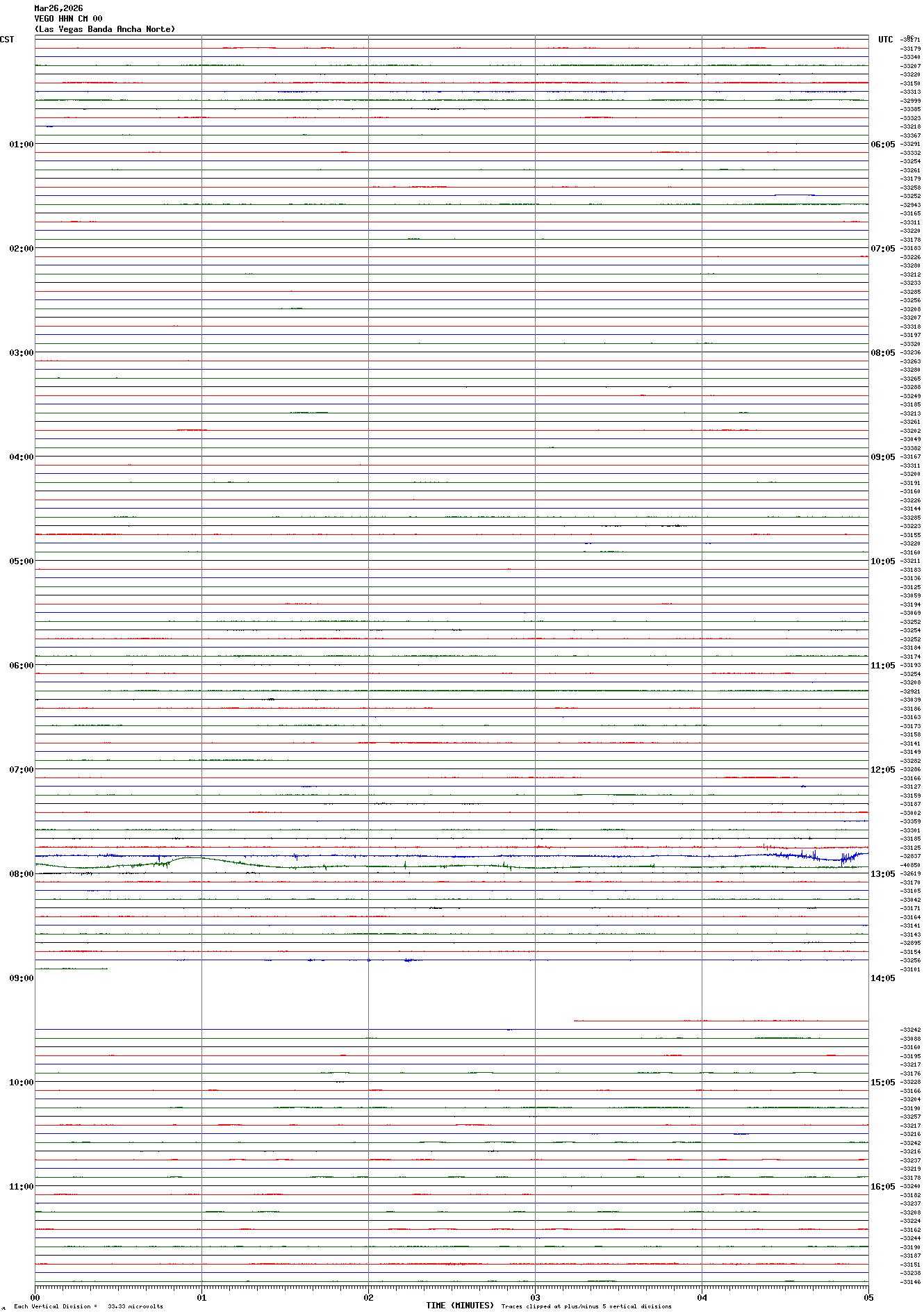Select the 01:00 CST time marker
This screenshot has height=1316, width=924.
click(21, 145)
